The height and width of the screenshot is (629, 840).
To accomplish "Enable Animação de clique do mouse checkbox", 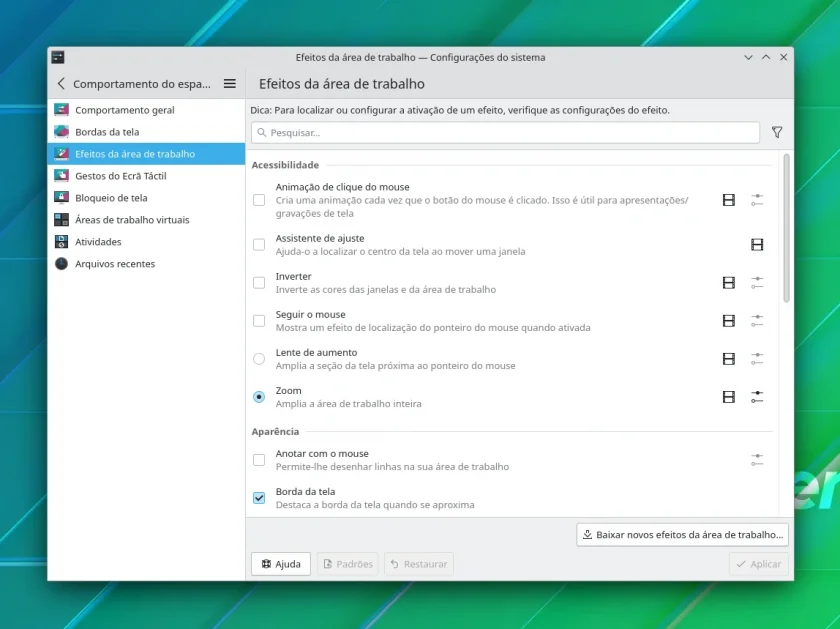I will (x=259, y=200).
